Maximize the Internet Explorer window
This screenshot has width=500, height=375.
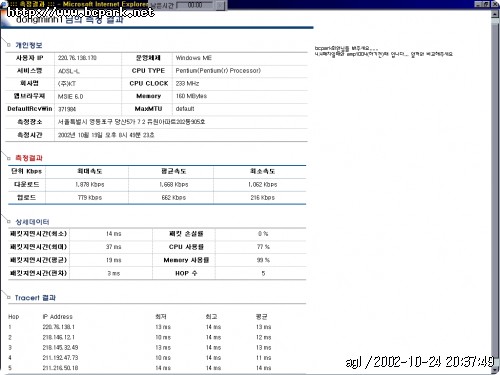486,4
